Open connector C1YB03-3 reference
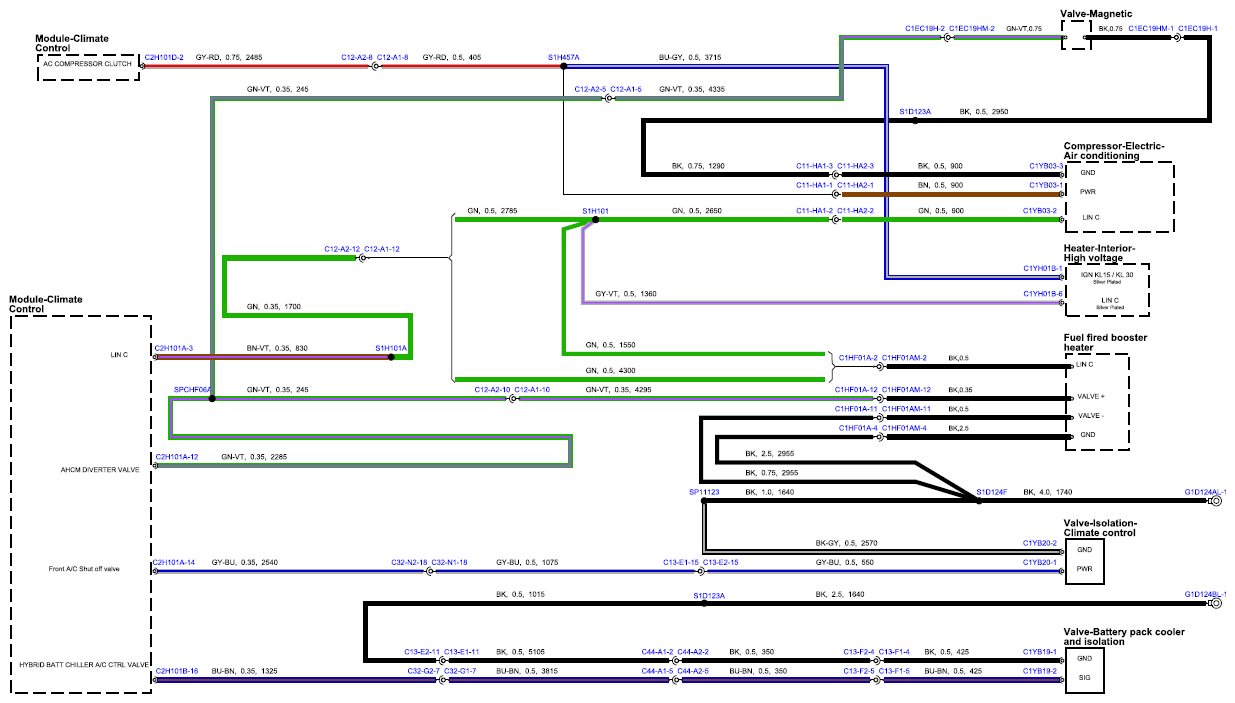The image size is (1235, 703). 1046,165
